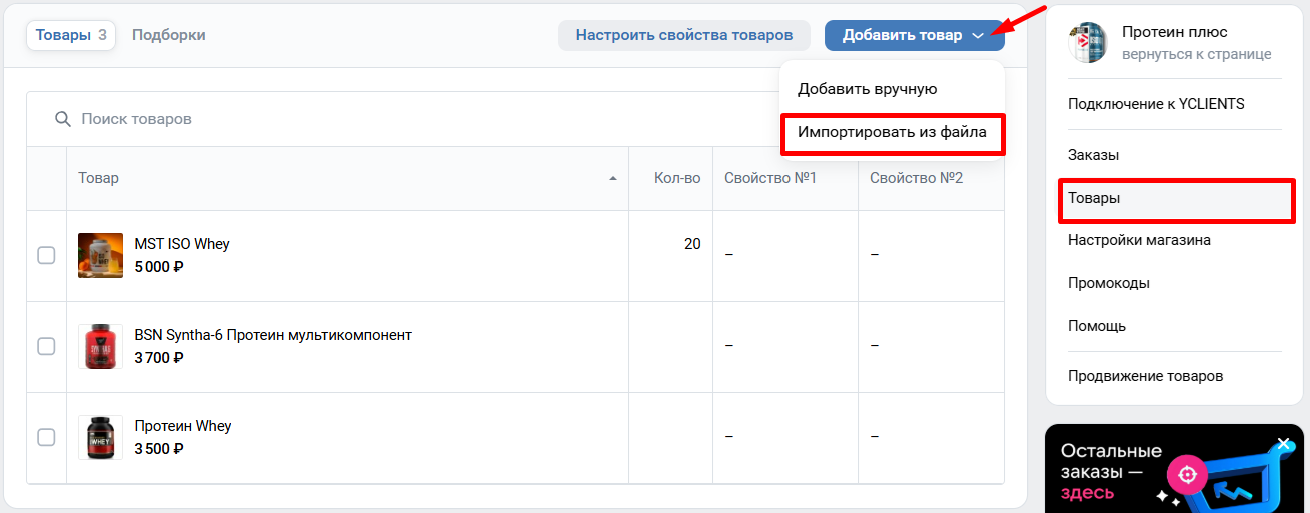Click the pink target icon in the banner
Viewport: 1310px width, 513px height.
point(1187,473)
